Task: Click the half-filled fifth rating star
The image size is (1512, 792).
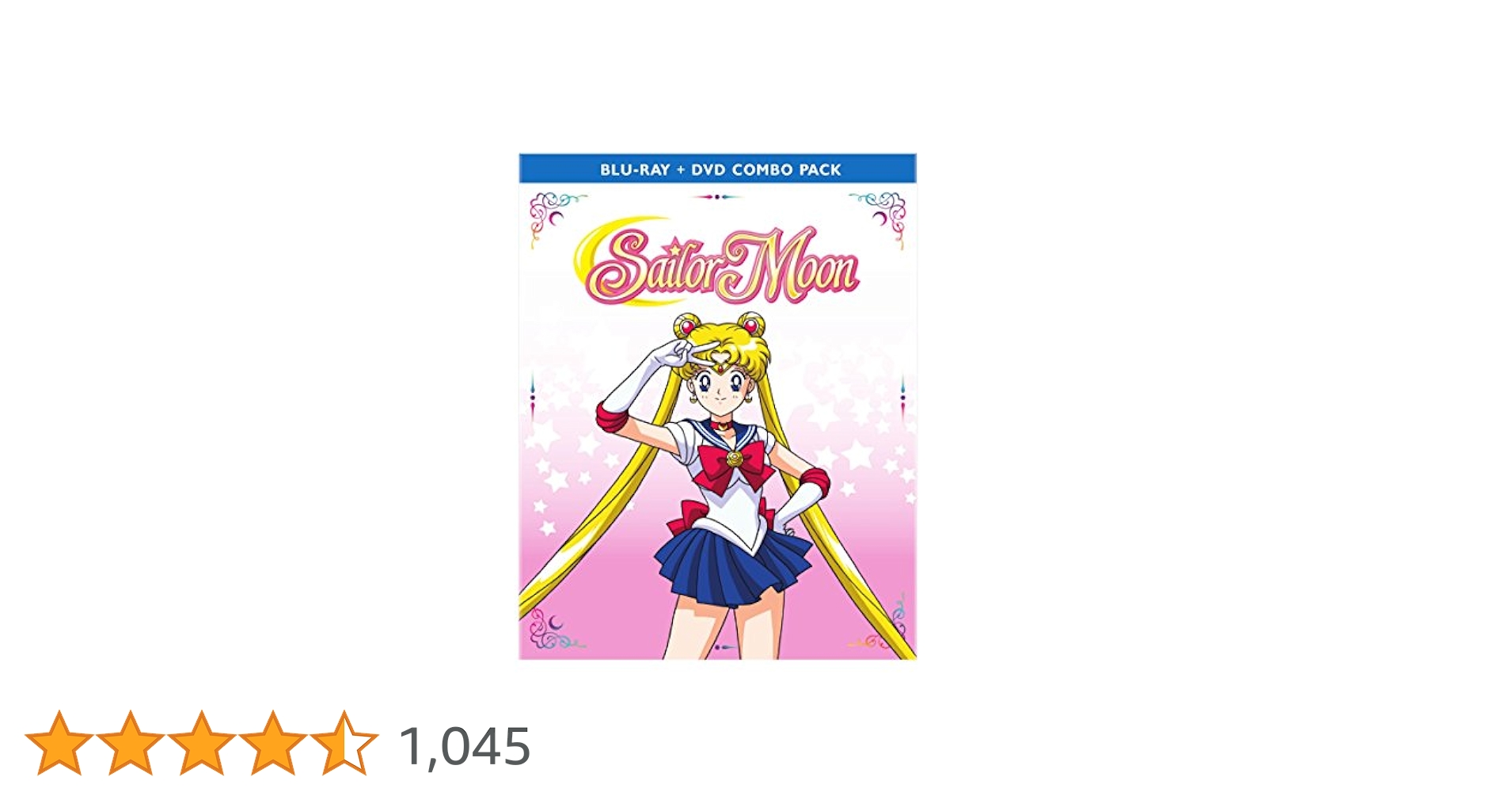Action: (x=344, y=743)
